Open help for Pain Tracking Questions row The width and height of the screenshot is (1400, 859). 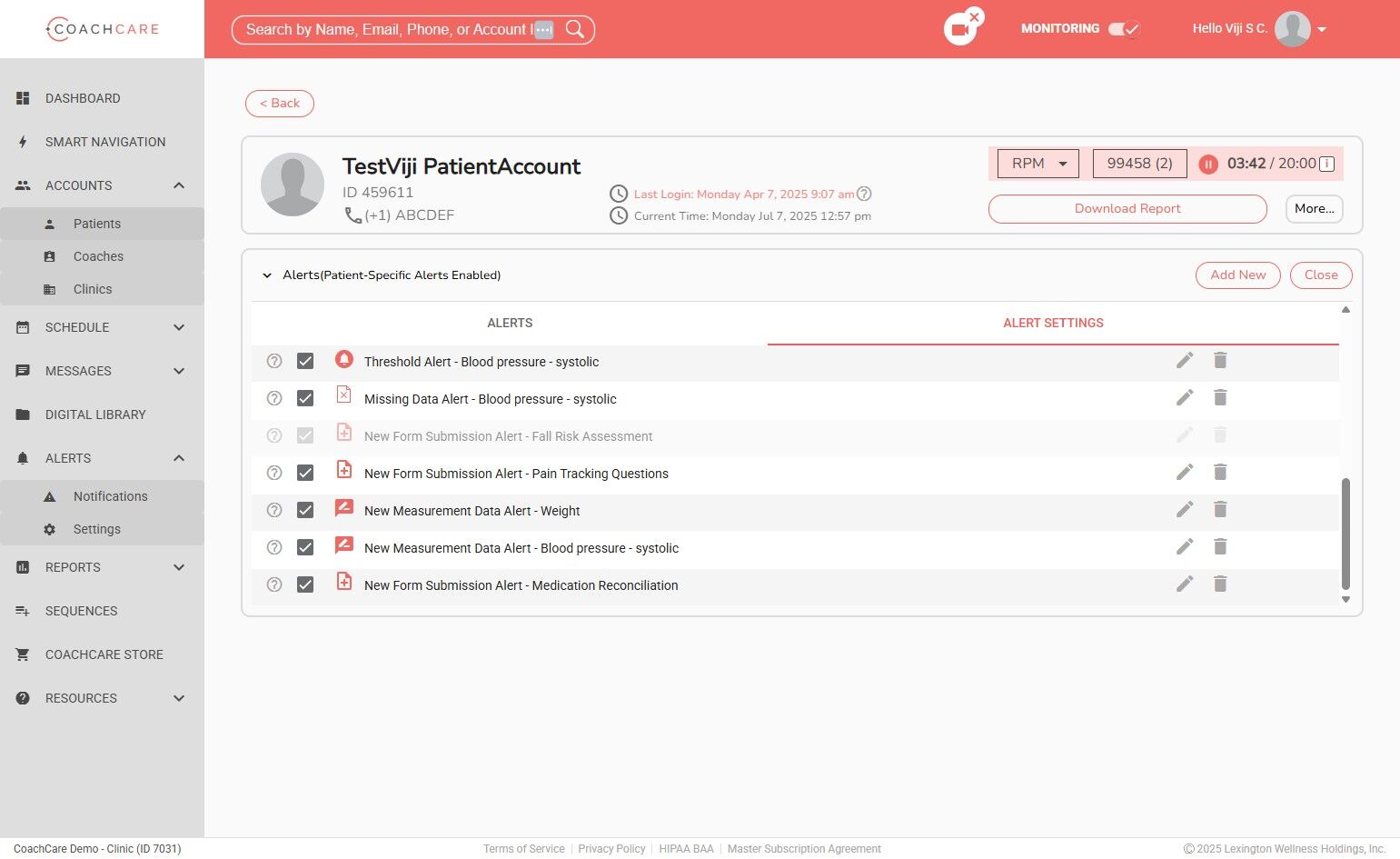(274, 473)
